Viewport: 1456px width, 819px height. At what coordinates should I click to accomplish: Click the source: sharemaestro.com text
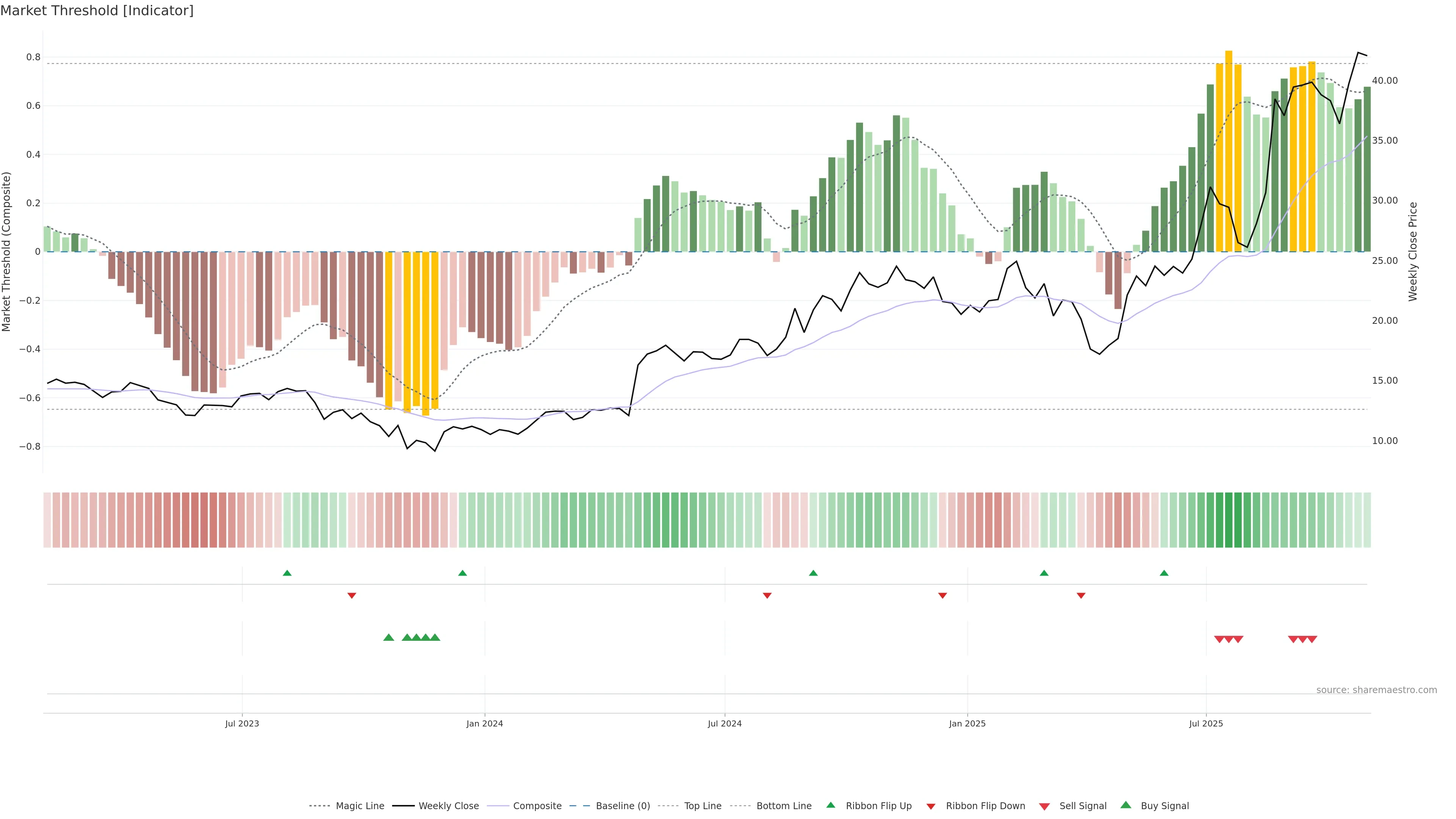click(1376, 690)
